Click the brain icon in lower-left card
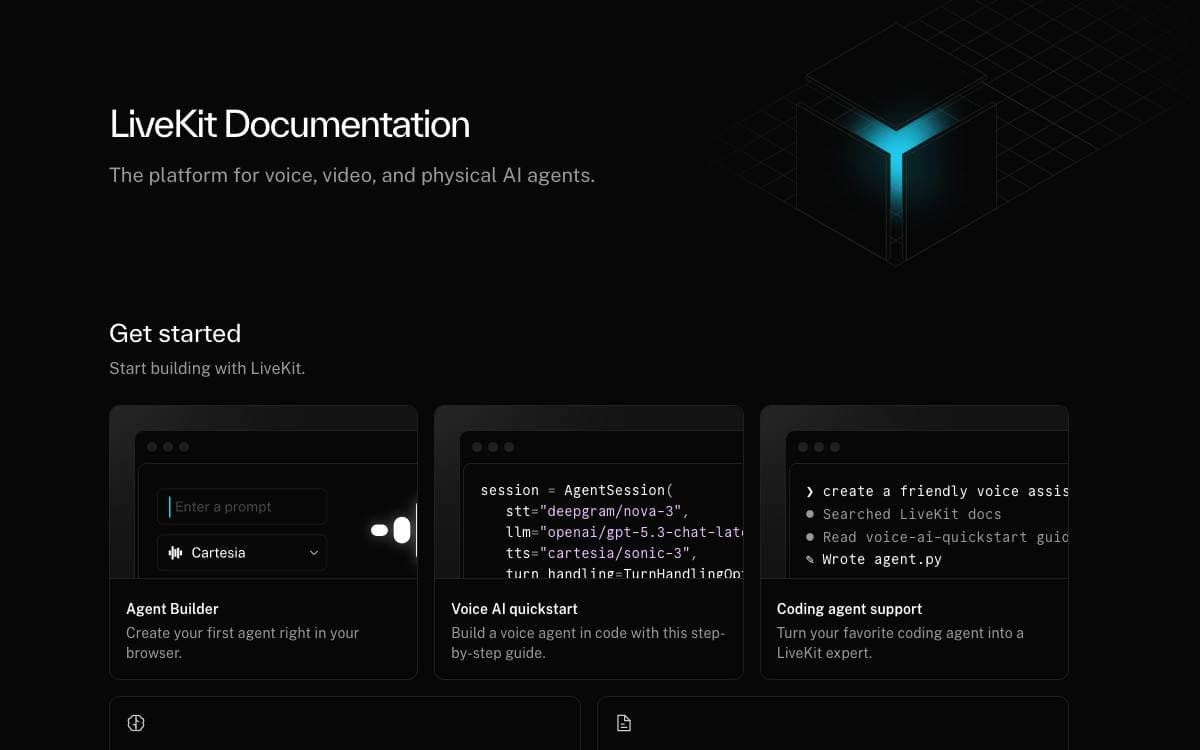 pyautogui.click(x=136, y=723)
